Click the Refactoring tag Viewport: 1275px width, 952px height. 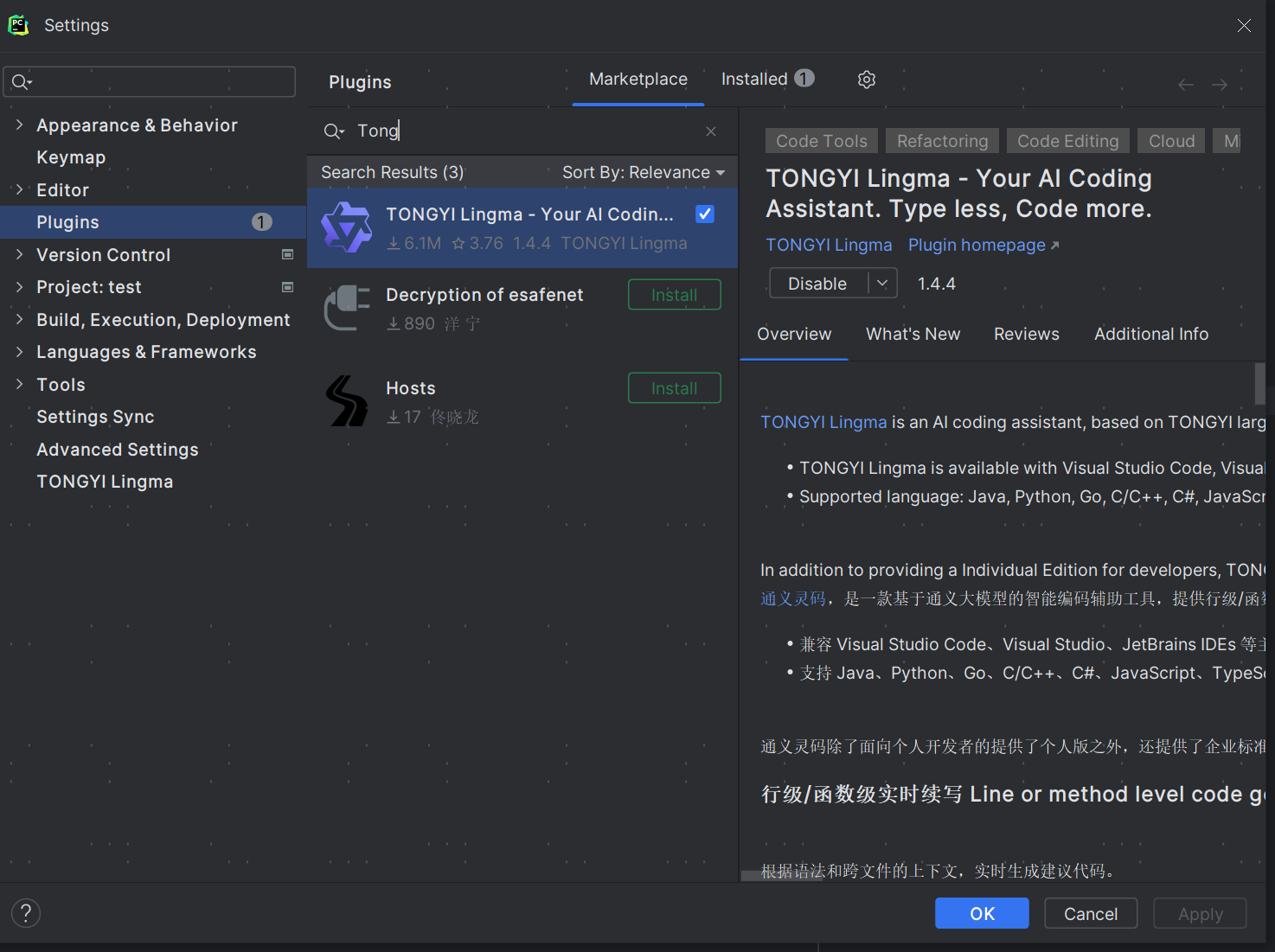(x=943, y=141)
